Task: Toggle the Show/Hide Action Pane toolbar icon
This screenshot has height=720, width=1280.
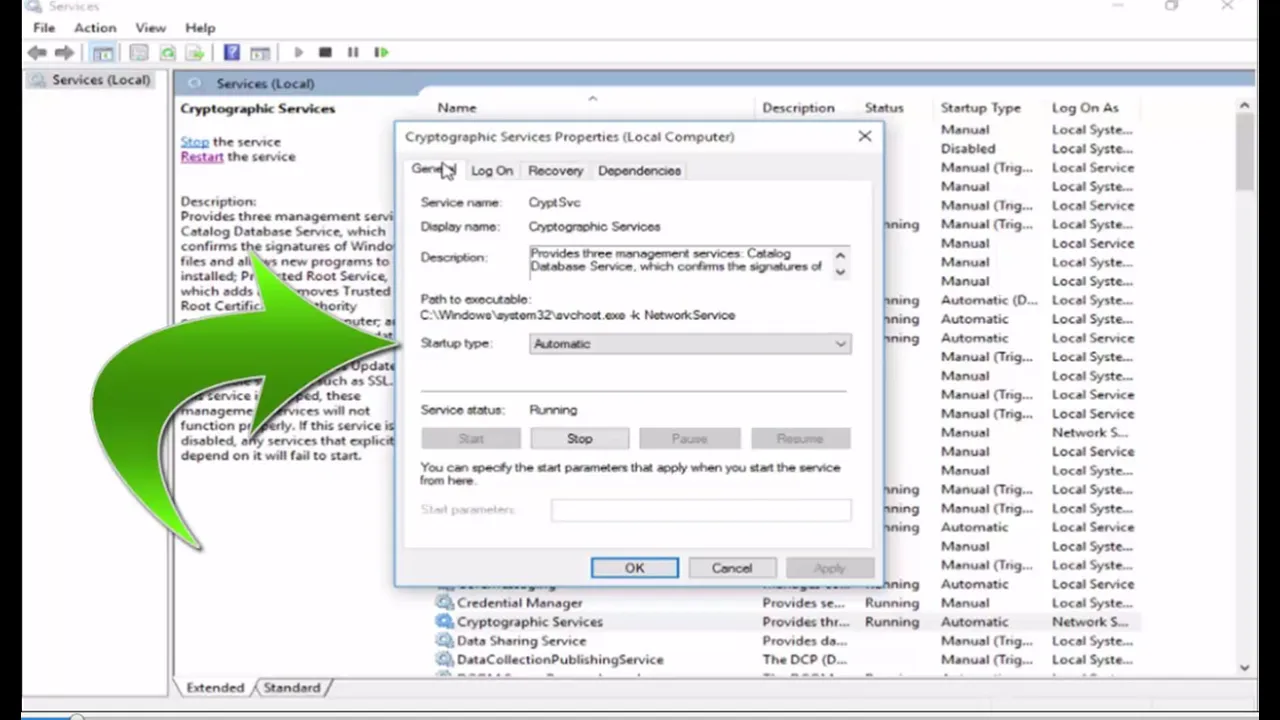Action: pyautogui.click(x=260, y=52)
